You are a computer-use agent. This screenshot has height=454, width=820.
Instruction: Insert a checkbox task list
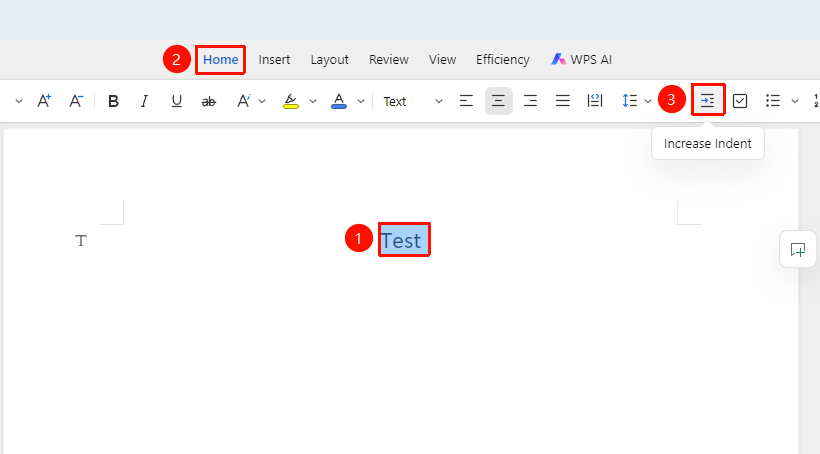(740, 100)
